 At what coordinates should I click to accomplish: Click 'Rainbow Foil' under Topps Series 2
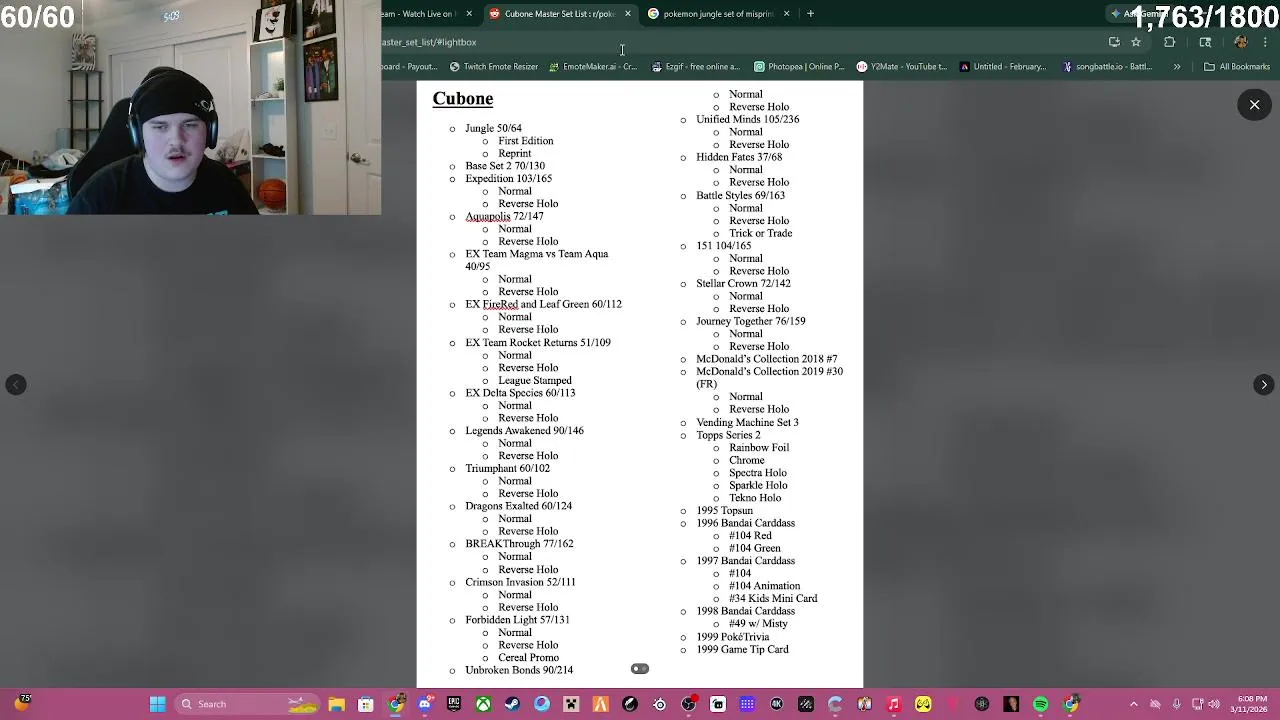click(759, 447)
